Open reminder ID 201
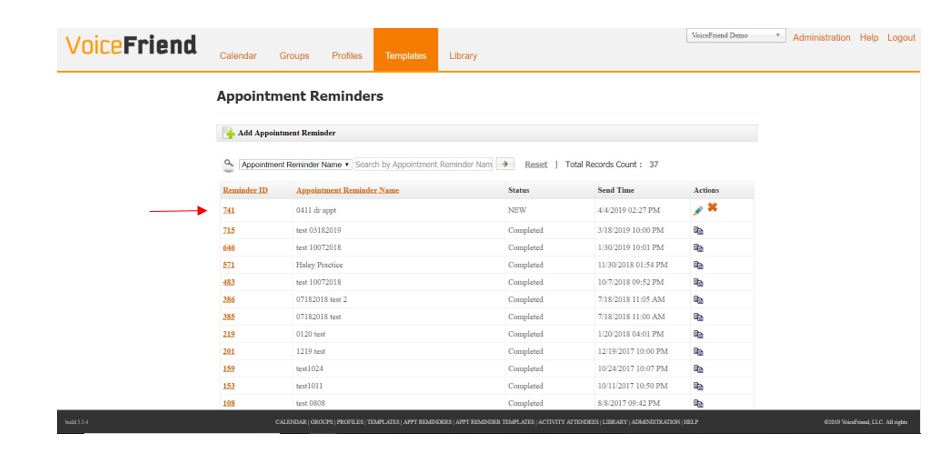 (229, 352)
